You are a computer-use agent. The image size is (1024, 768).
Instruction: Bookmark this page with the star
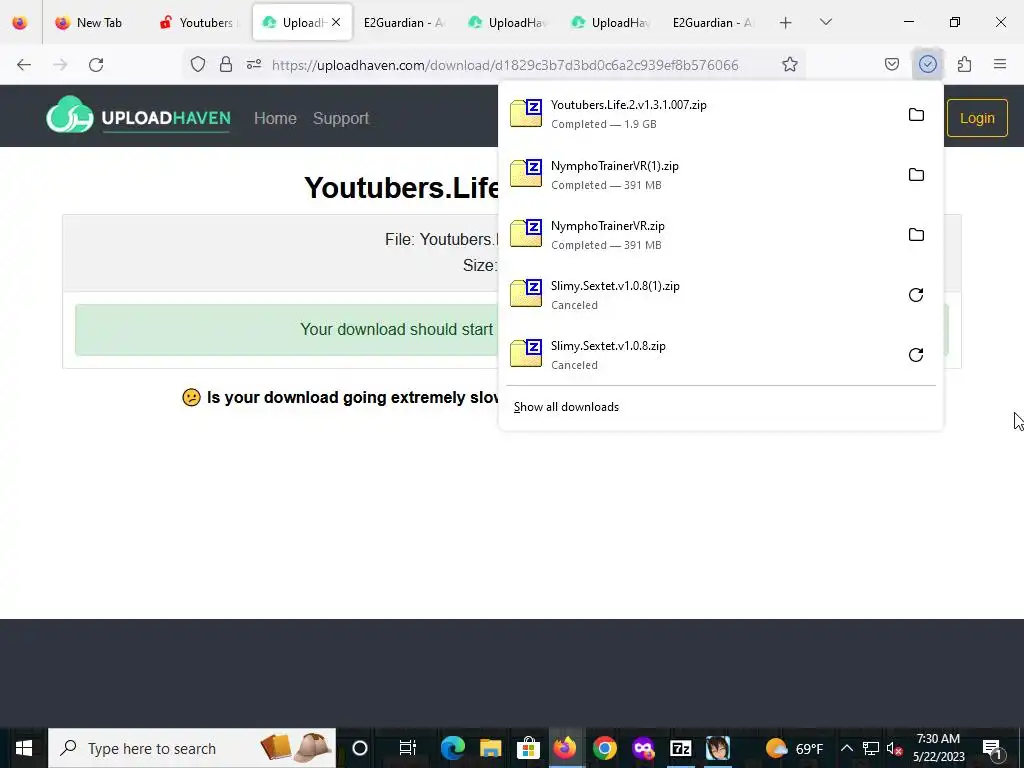[x=790, y=64]
